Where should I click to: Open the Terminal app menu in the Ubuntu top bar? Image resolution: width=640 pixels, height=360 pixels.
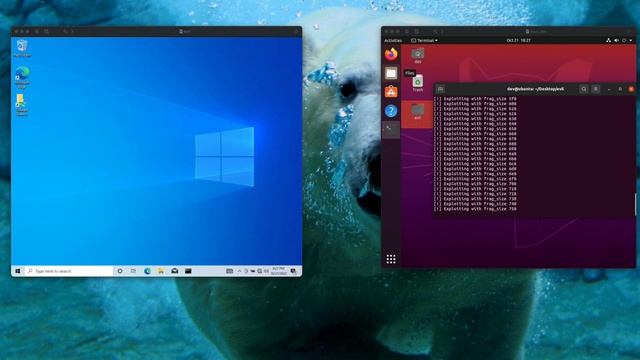(424, 41)
